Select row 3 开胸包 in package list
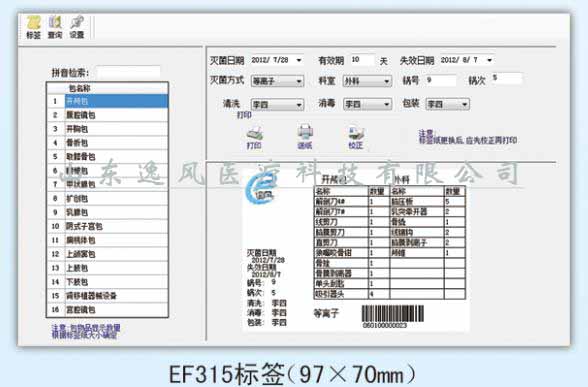This screenshot has height=387, width=588. click(108, 129)
